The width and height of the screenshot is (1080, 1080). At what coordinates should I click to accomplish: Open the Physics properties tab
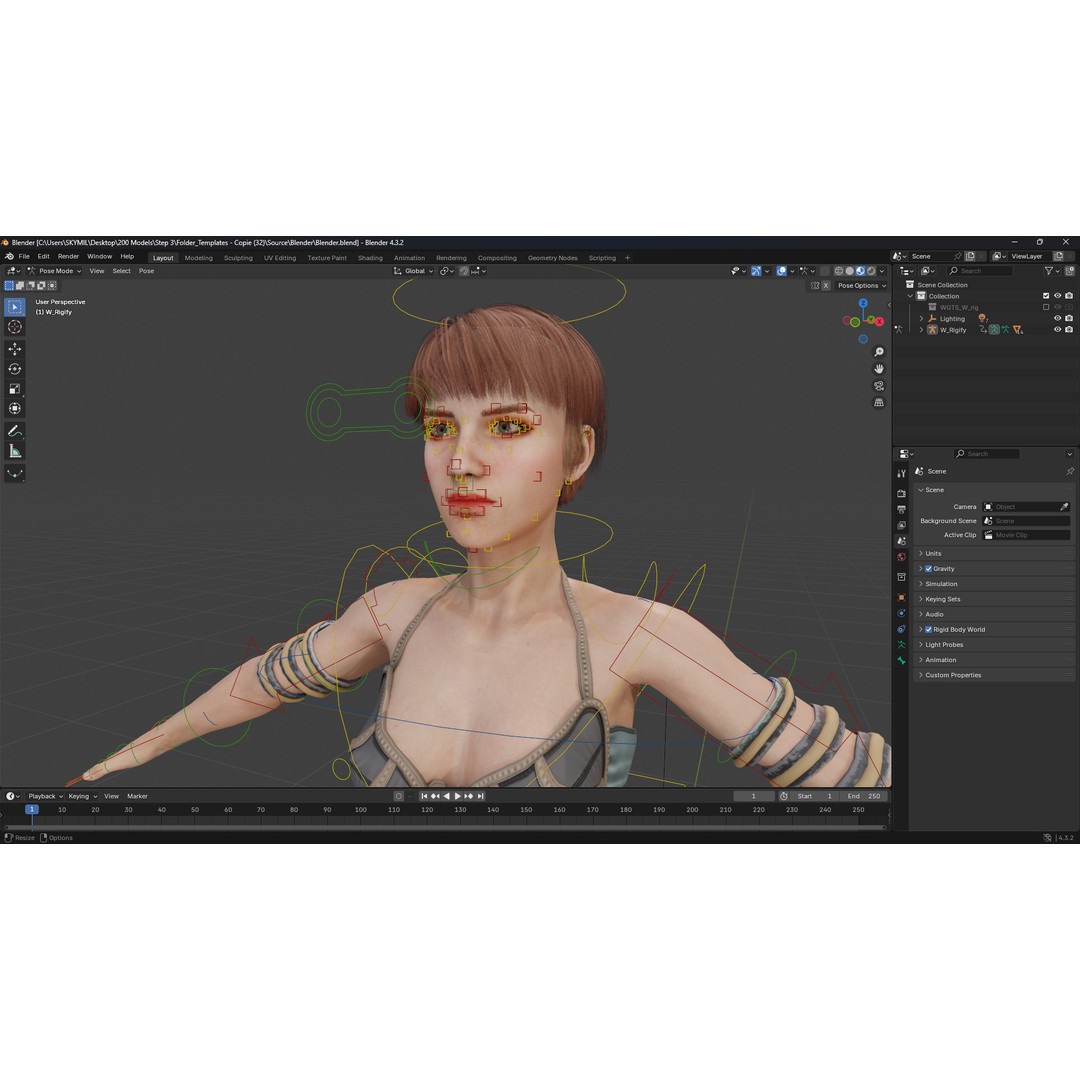tap(901, 613)
